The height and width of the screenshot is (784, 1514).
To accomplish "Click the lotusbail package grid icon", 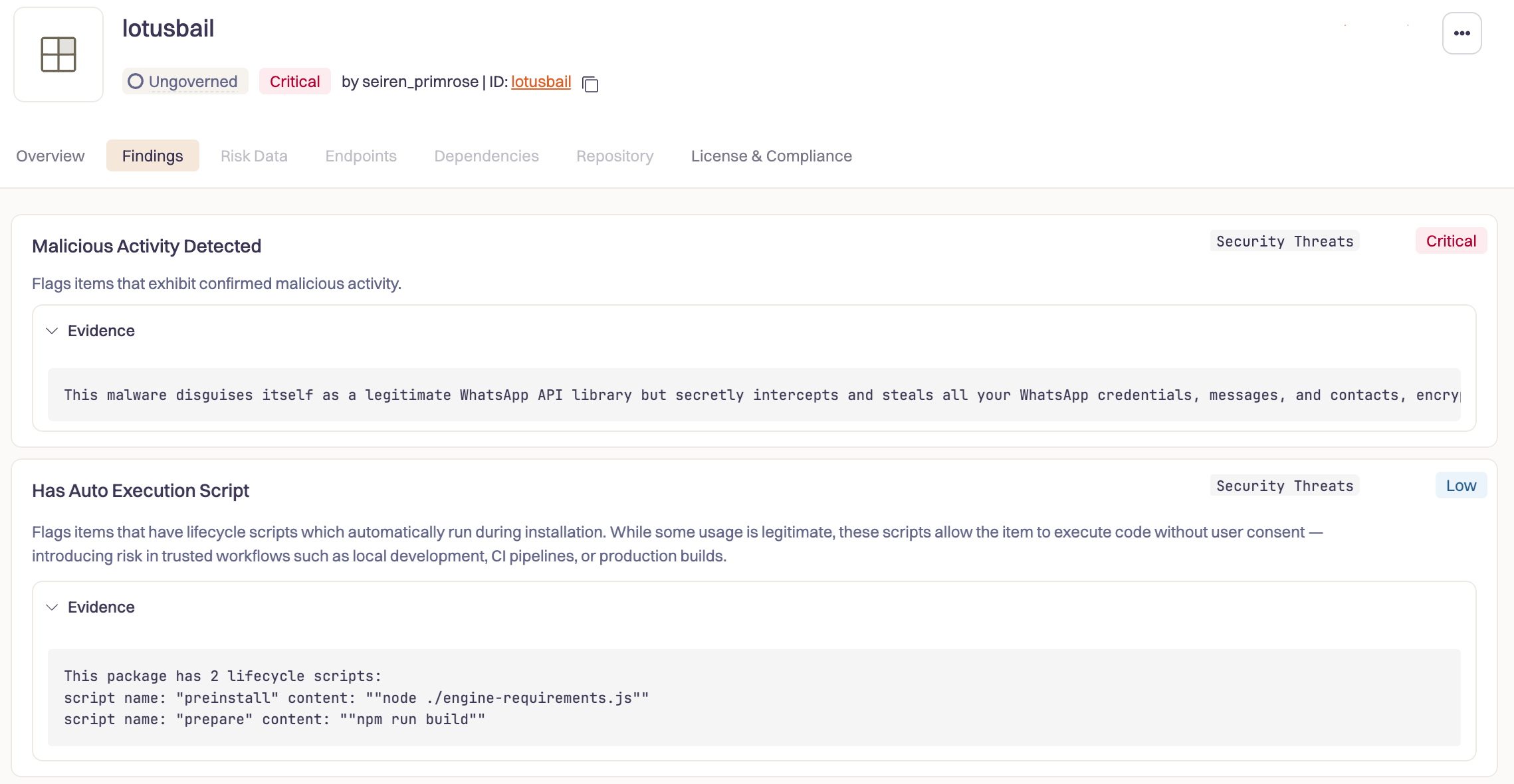I will [58, 54].
